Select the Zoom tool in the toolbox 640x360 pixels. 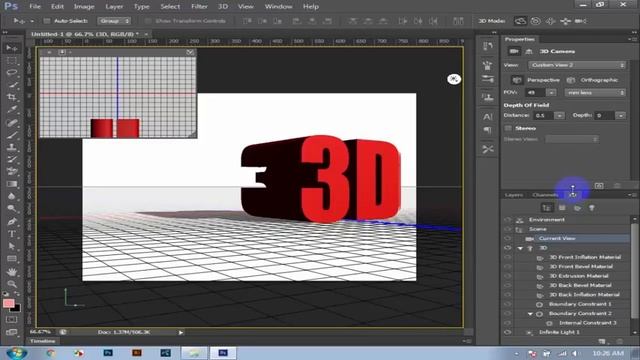(x=11, y=284)
